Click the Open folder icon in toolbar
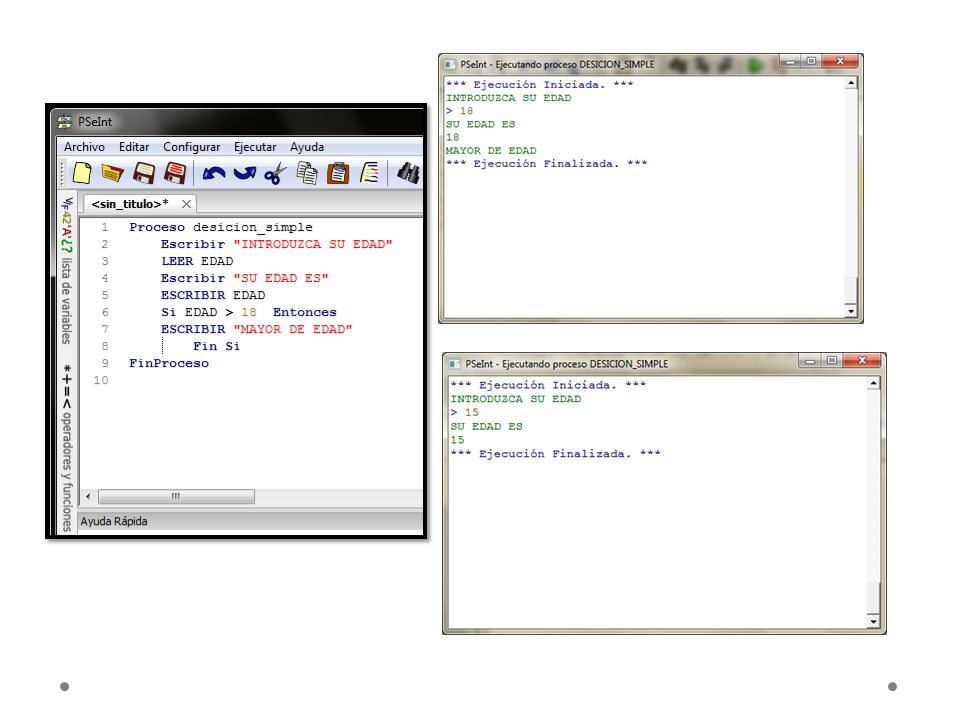960x720 pixels. [x=113, y=173]
